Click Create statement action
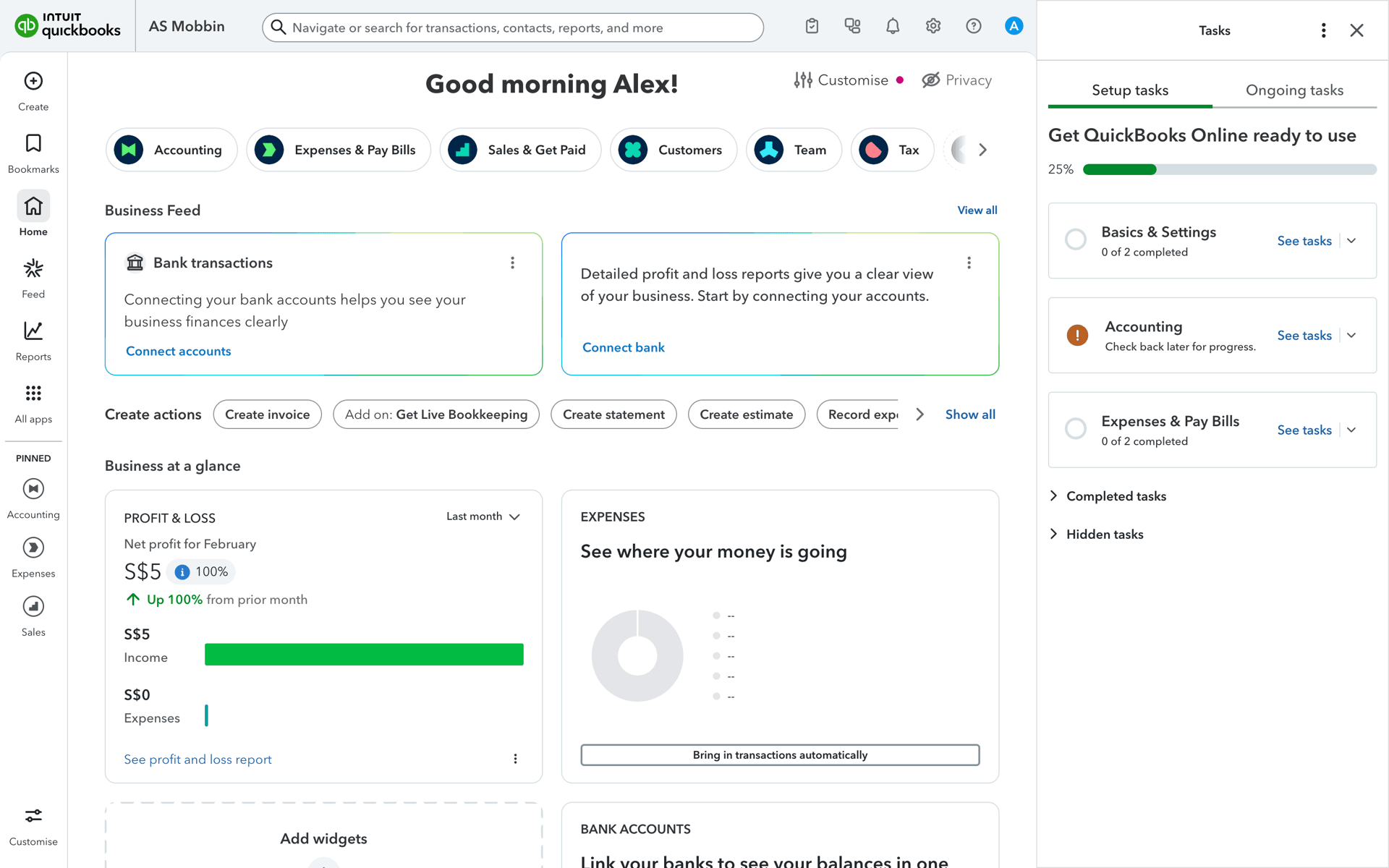 [613, 414]
